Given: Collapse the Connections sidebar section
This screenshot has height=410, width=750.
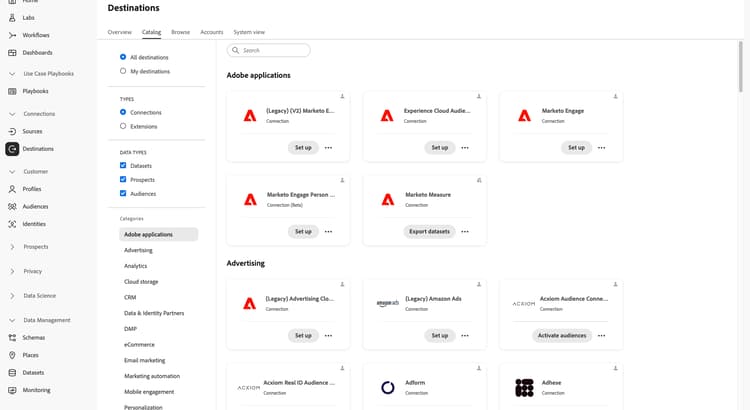Looking at the screenshot, I should tap(12, 114).
